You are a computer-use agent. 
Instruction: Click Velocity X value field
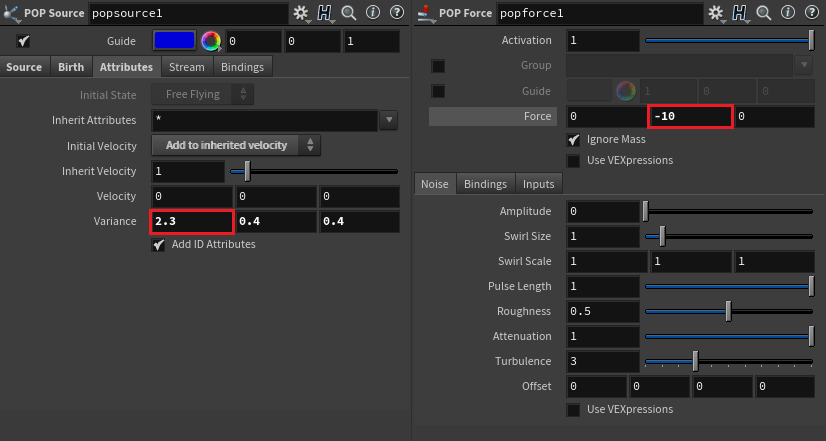[x=192, y=197]
